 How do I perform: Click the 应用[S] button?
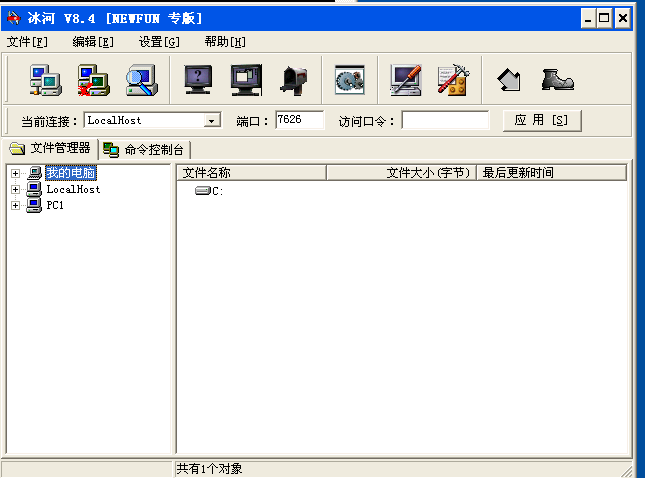click(542, 121)
